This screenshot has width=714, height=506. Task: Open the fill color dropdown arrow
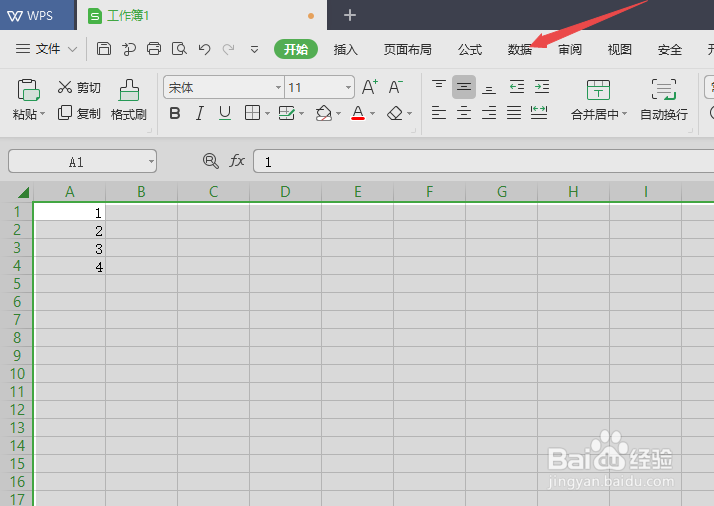(338, 113)
